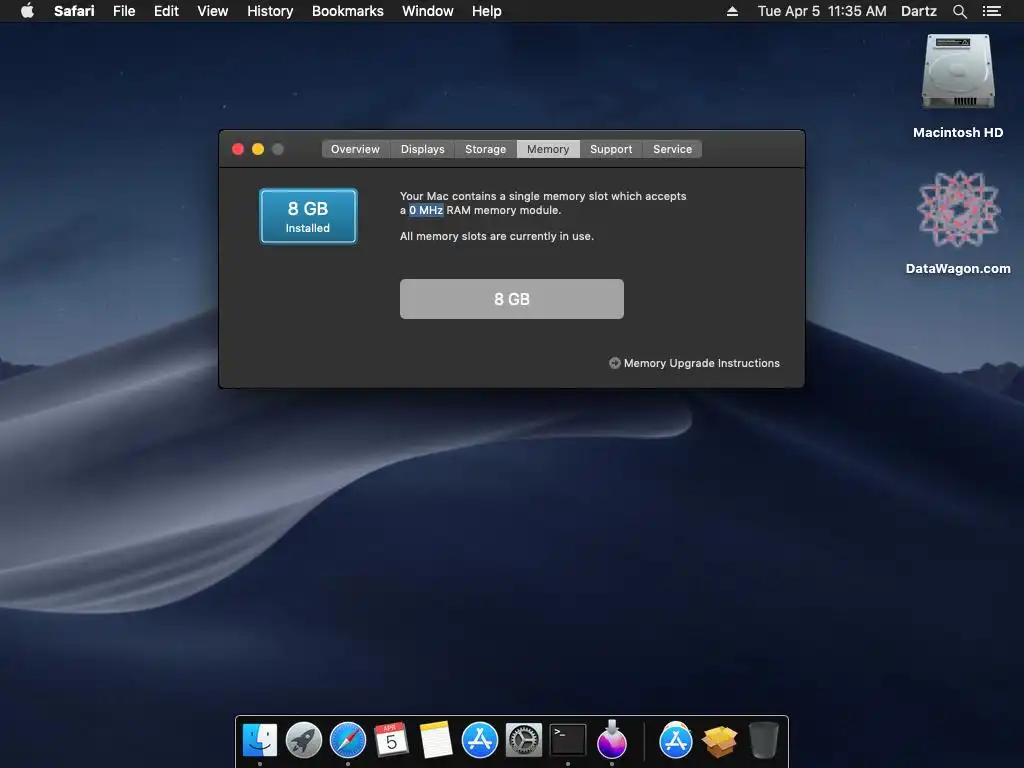Open Spotlight search magnifier icon
Image resolution: width=1024 pixels, height=768 pixels.
pyautogui.click(x=959, y=11)
